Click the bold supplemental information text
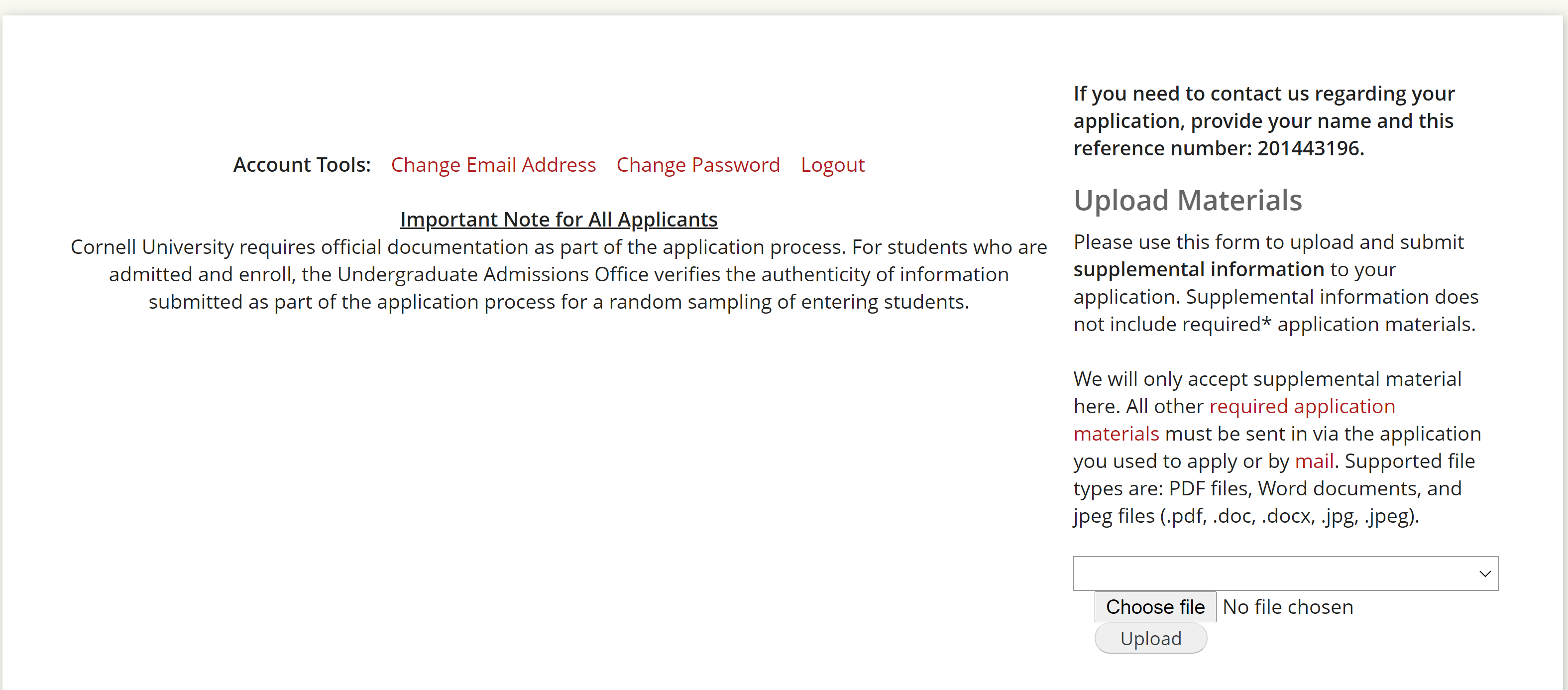1568x690 pixels. [1198, 269]
